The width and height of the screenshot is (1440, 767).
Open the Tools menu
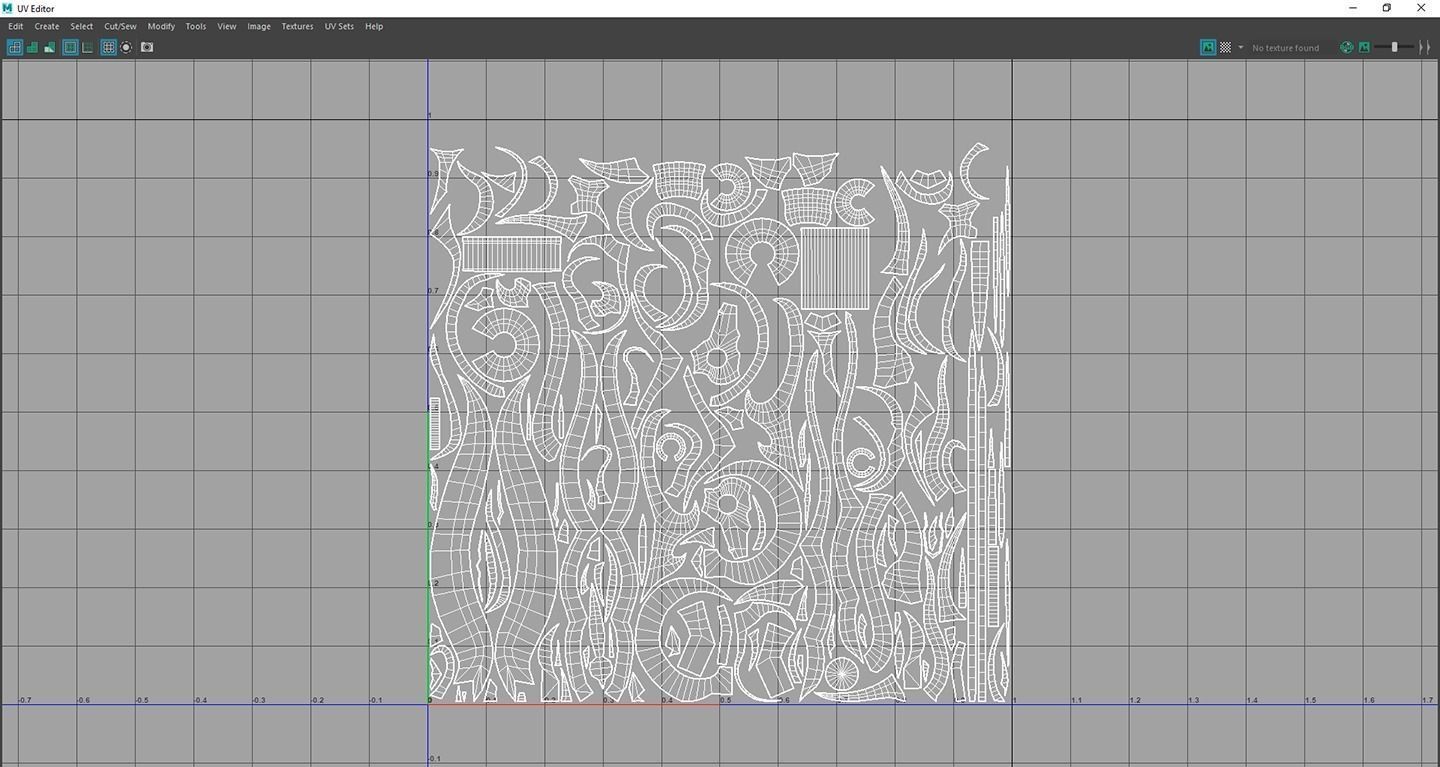click(196, 26)
